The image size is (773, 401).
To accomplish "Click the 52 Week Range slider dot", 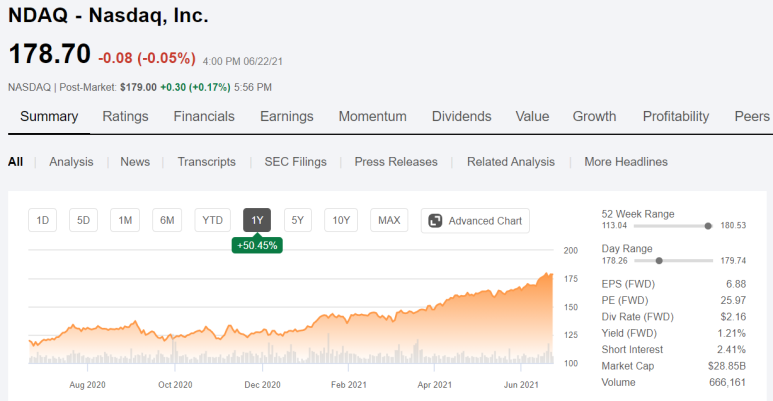I will click(708, 226).
